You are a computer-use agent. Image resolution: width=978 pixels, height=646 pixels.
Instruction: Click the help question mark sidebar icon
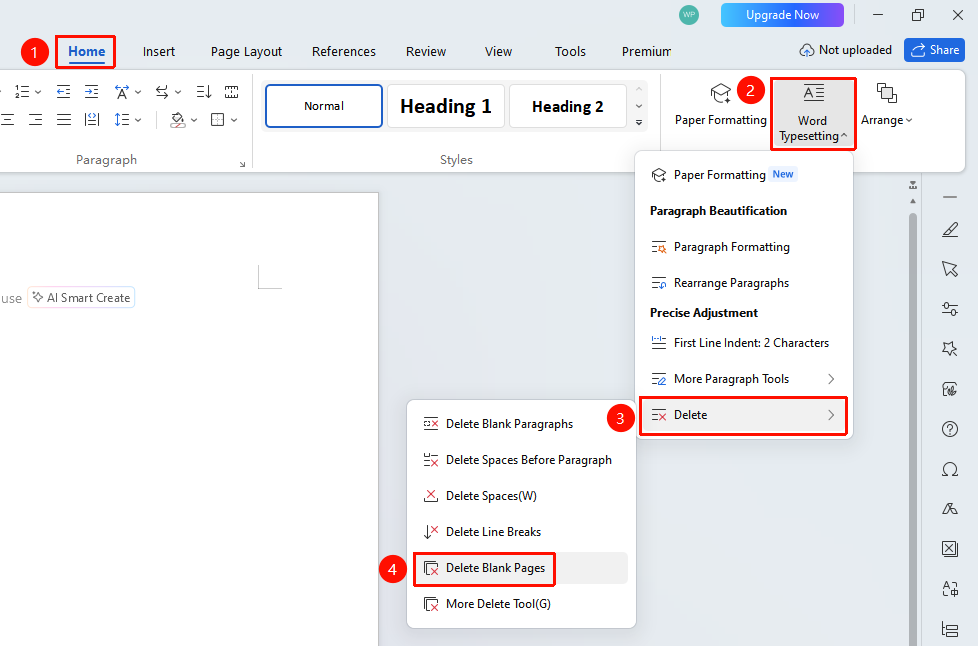click(950, 429)
